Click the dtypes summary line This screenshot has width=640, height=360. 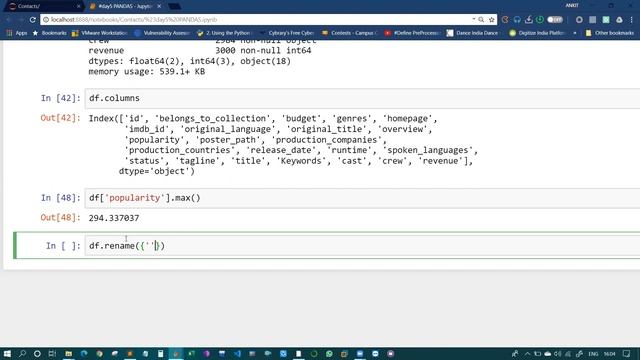pos(189,61)
